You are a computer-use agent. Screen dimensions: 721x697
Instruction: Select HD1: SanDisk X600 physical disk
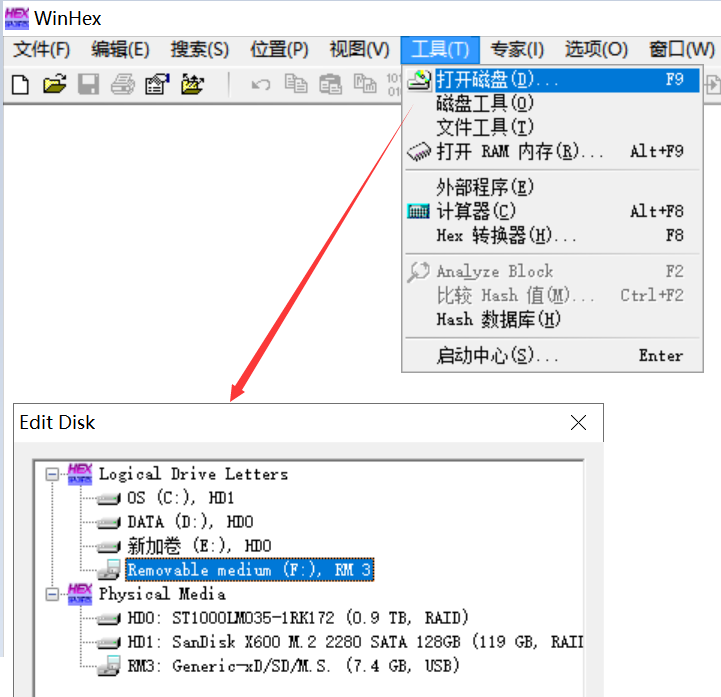click(x=355, y=642)
